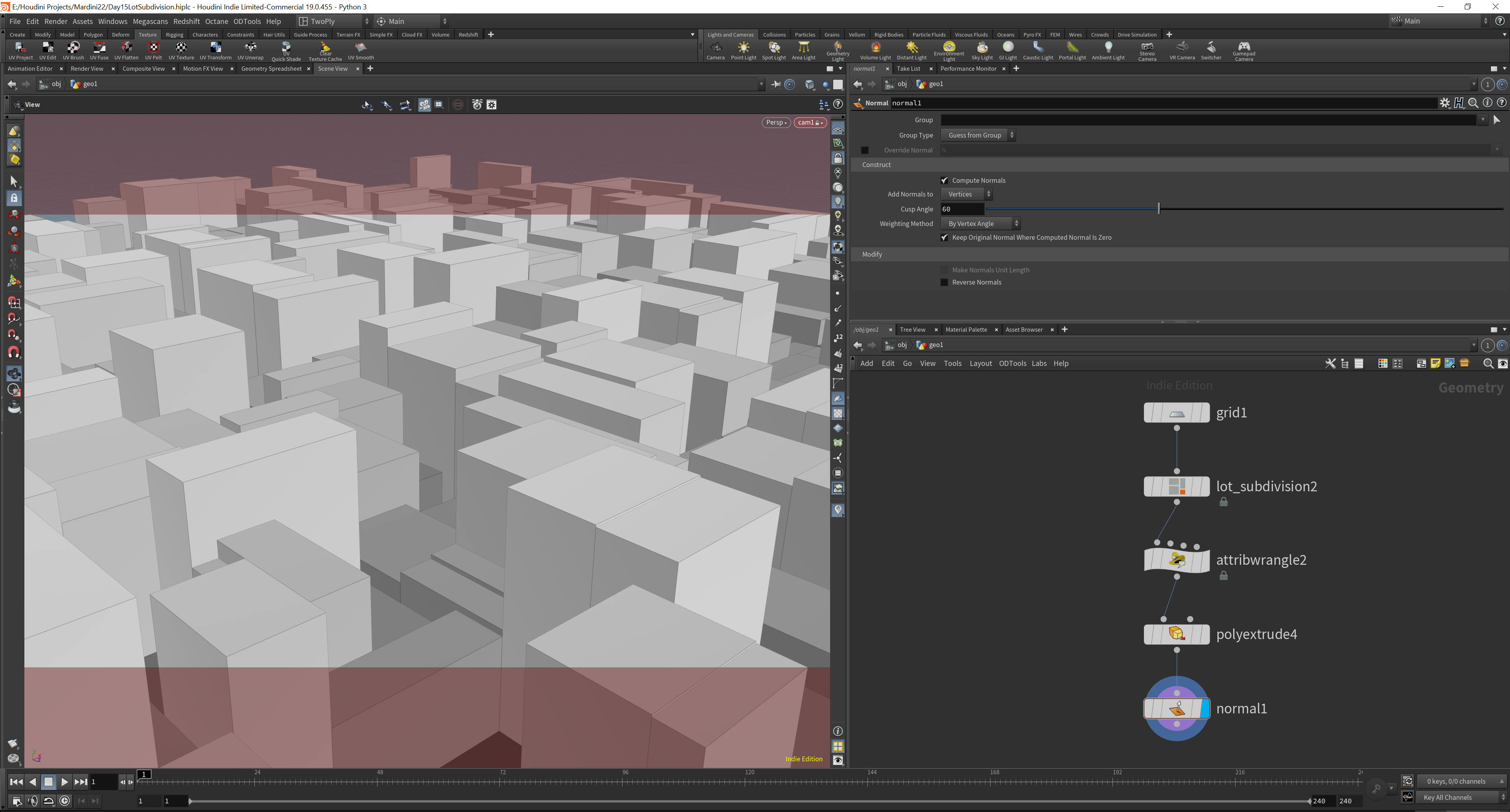This screenshot has height=812, width=1510.
Task: Open the Group Type dropdown
Action: [978, 135]
